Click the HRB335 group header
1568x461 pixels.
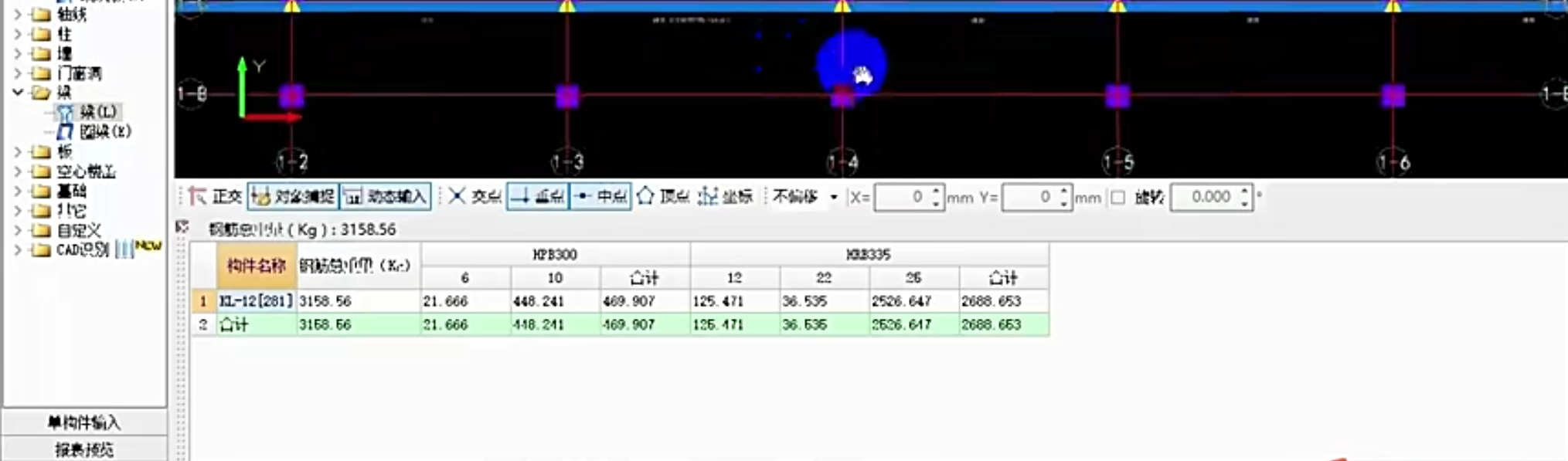pos(869,255)
